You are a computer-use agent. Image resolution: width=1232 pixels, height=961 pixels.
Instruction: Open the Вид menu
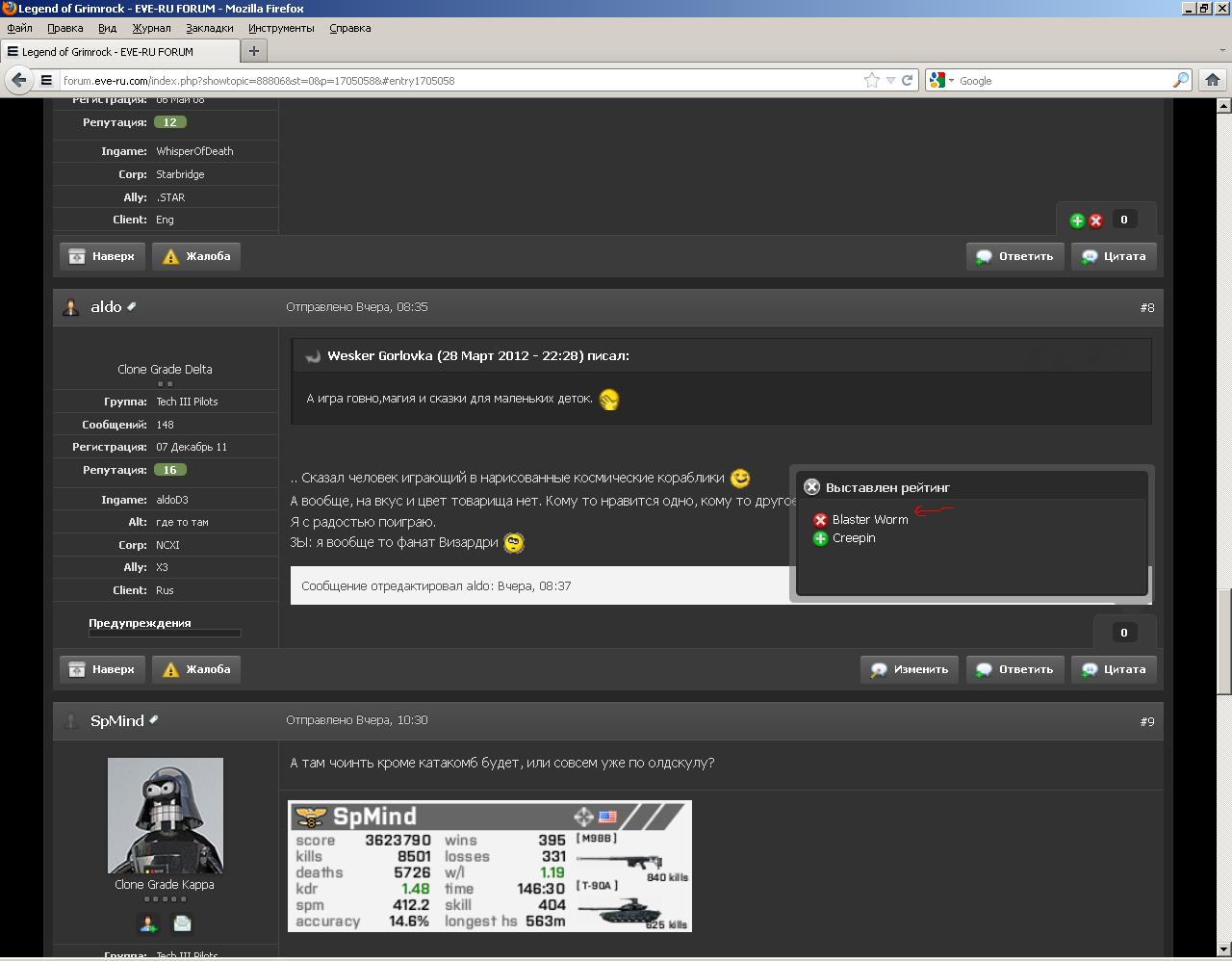pos(108,28)
